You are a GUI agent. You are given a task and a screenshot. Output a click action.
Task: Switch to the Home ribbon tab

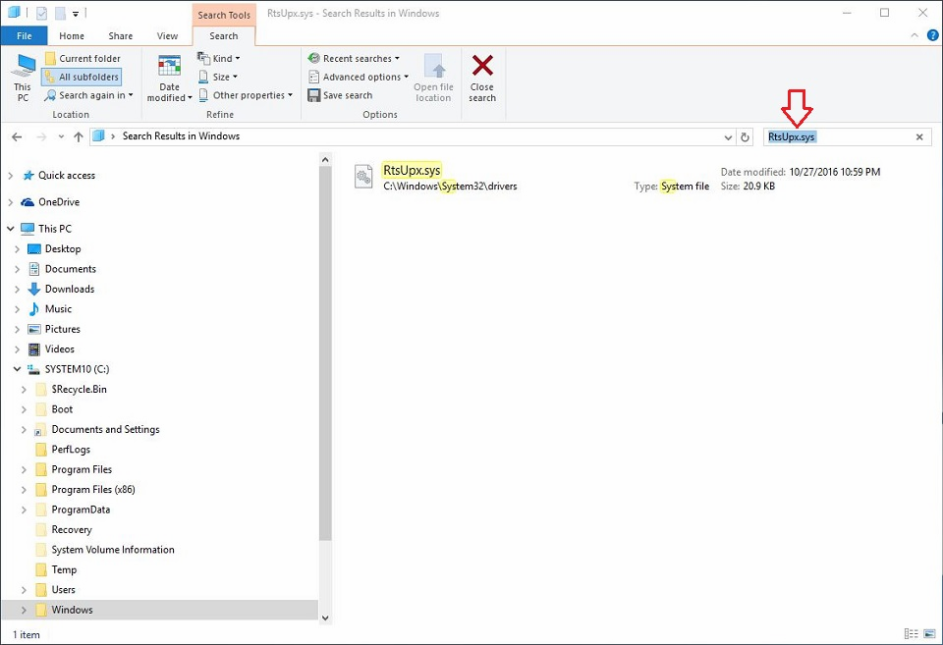tap(72, 36)
